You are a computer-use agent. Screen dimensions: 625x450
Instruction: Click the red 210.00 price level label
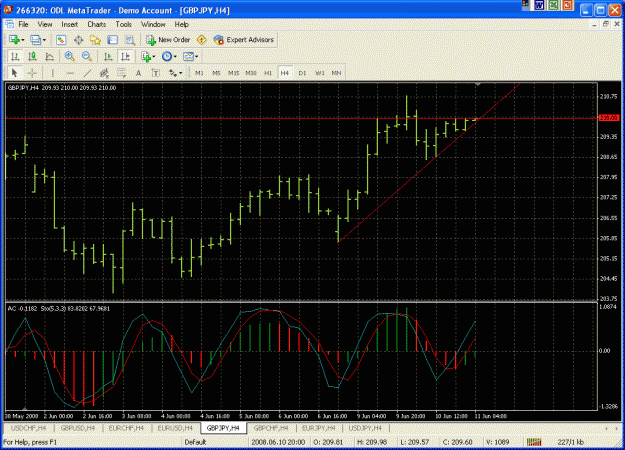[609, 118]
